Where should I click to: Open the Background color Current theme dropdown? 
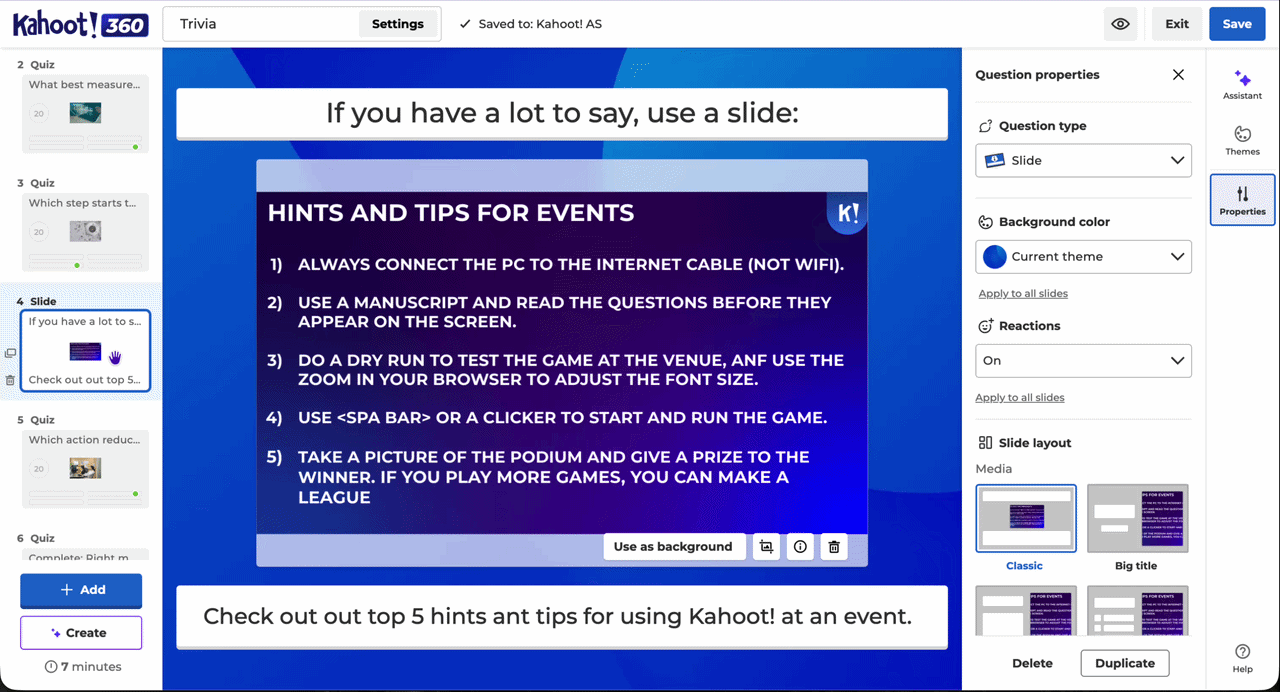pos(1083,257)
